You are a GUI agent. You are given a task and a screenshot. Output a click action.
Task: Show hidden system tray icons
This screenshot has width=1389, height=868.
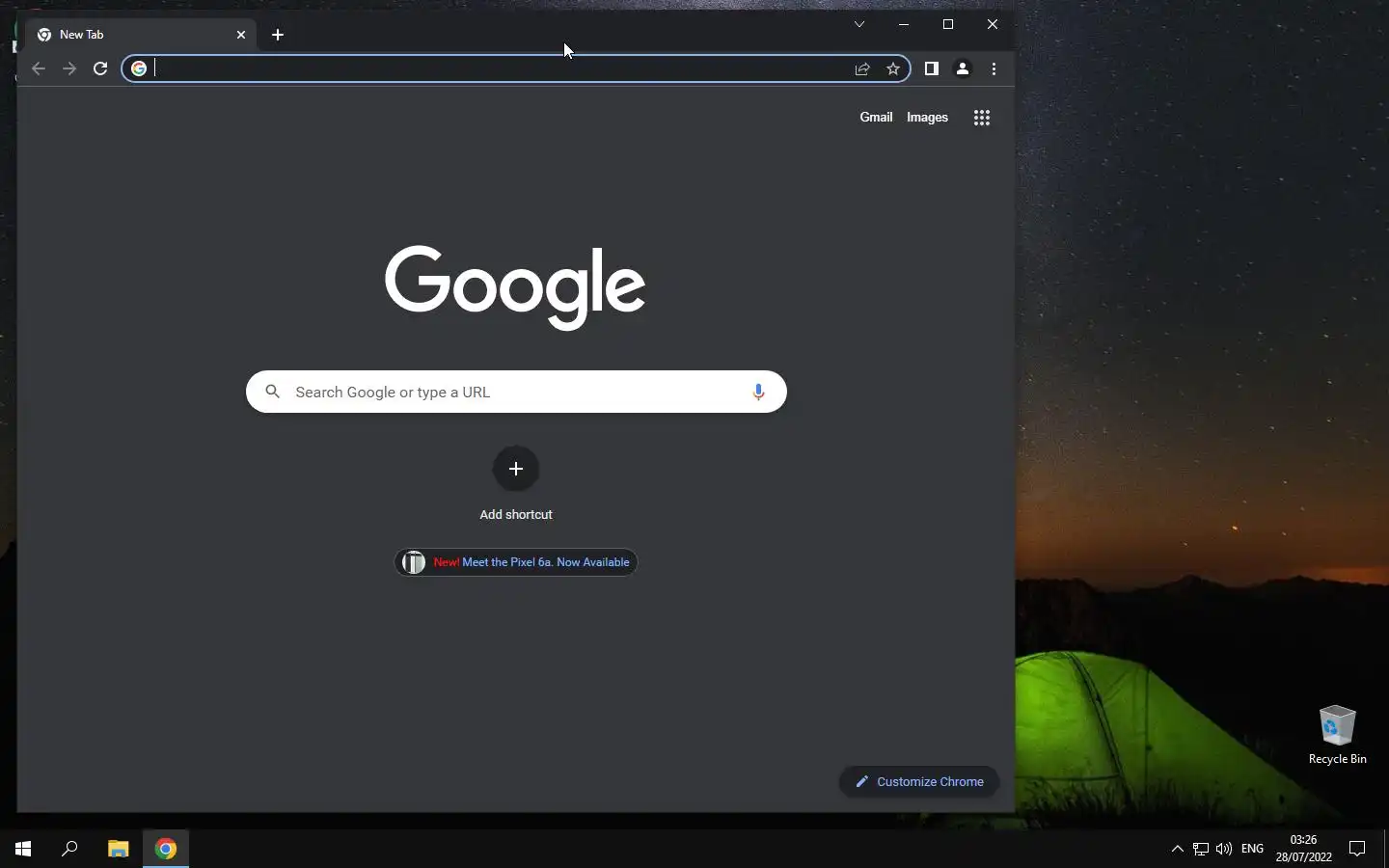point(1177,849)
